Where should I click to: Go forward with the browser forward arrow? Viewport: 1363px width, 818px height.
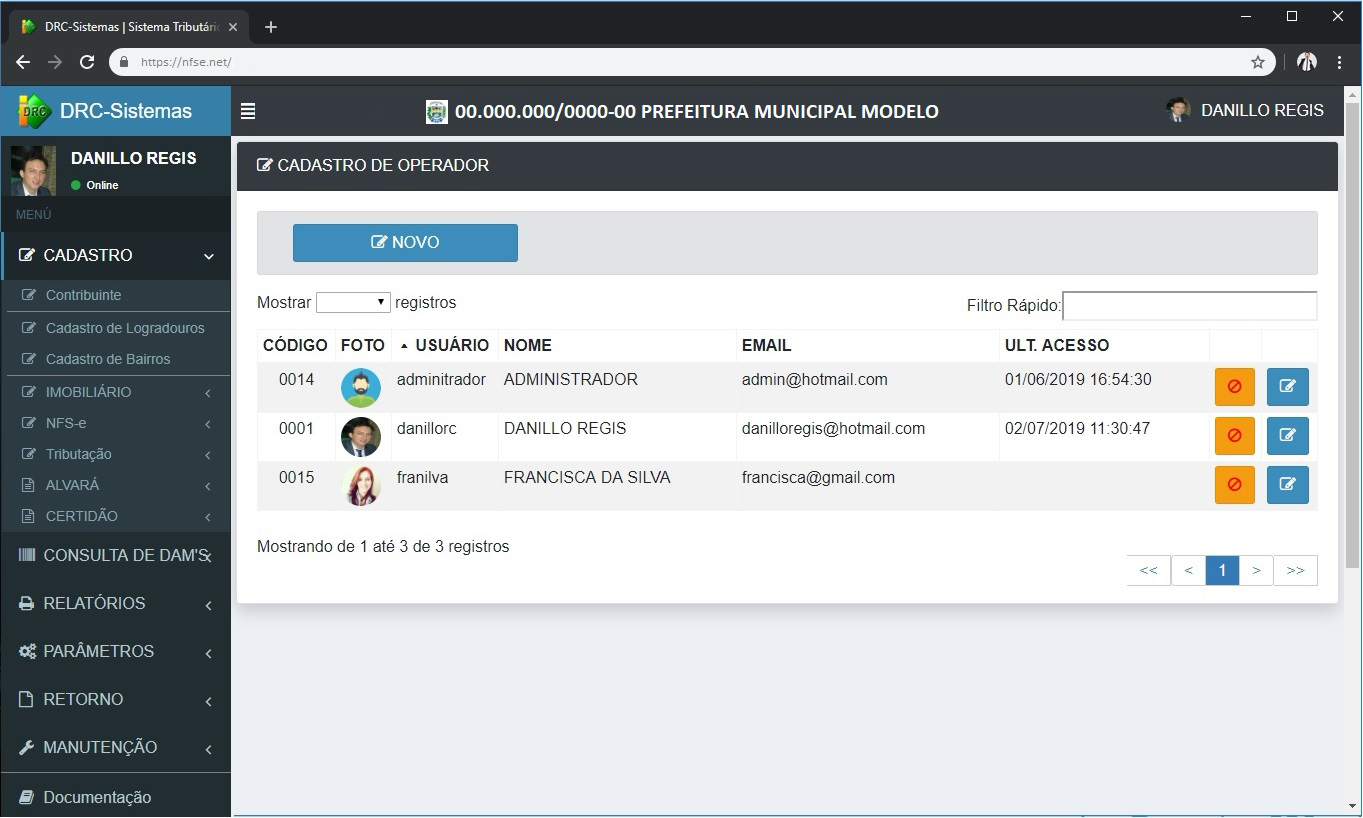[55, 62]
